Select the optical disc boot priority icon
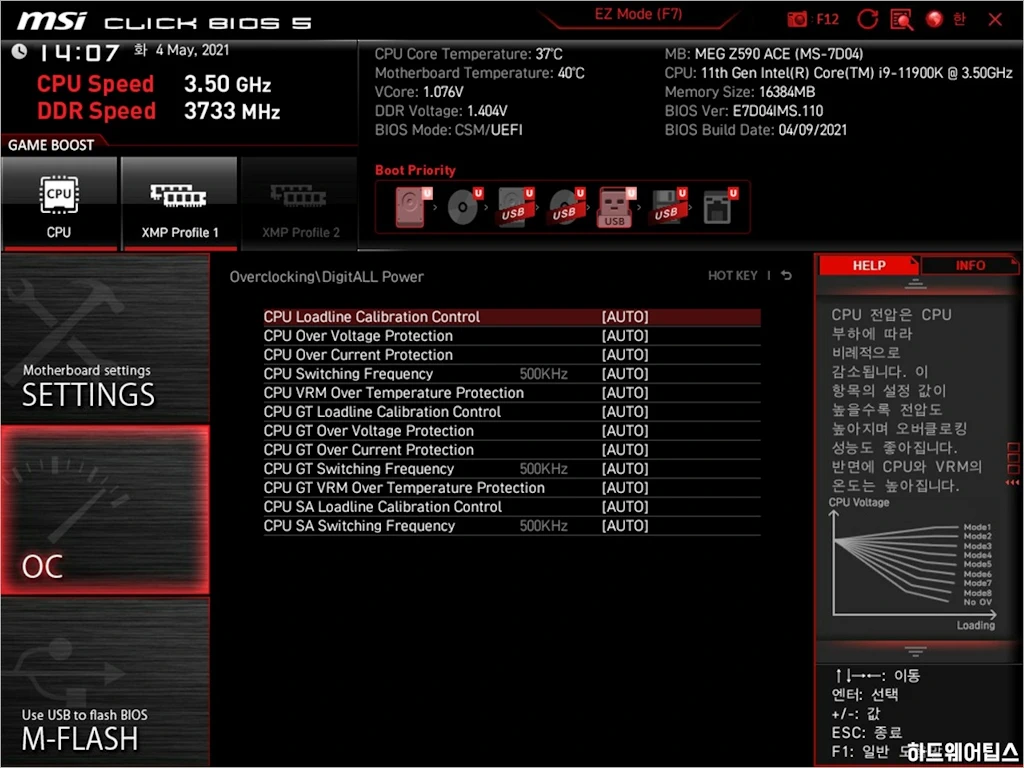The image size is (1024, 768). click(465, 207)
